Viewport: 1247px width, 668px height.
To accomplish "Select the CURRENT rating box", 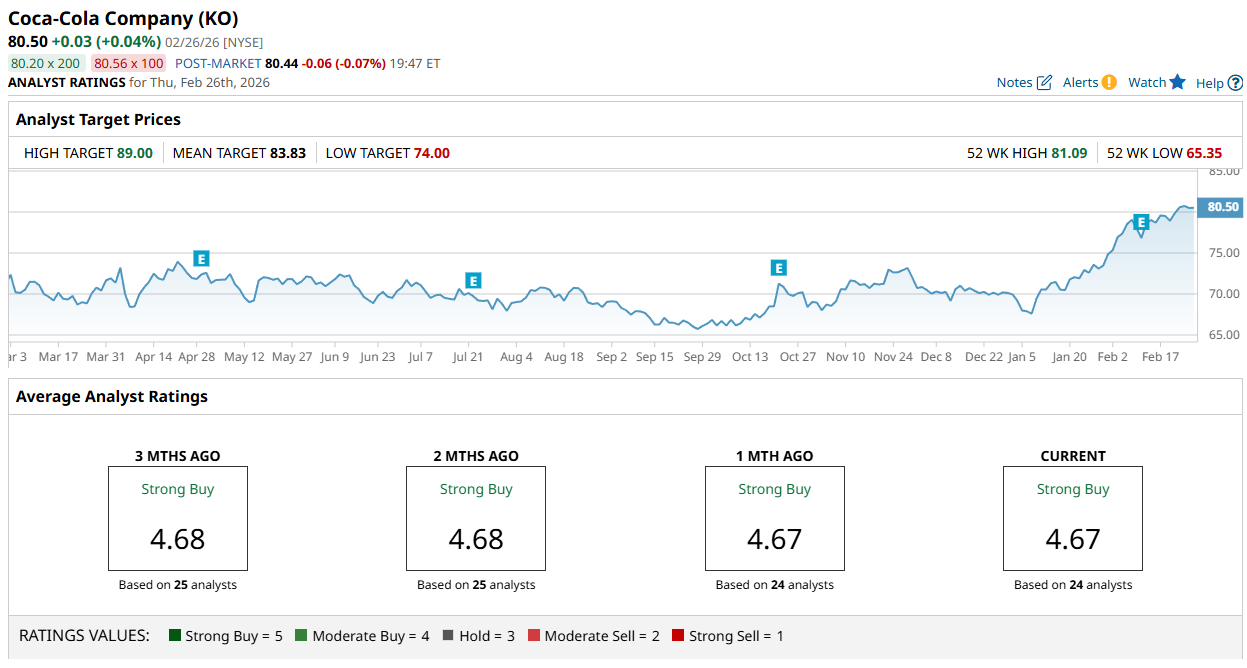I will click(1073, 518).
